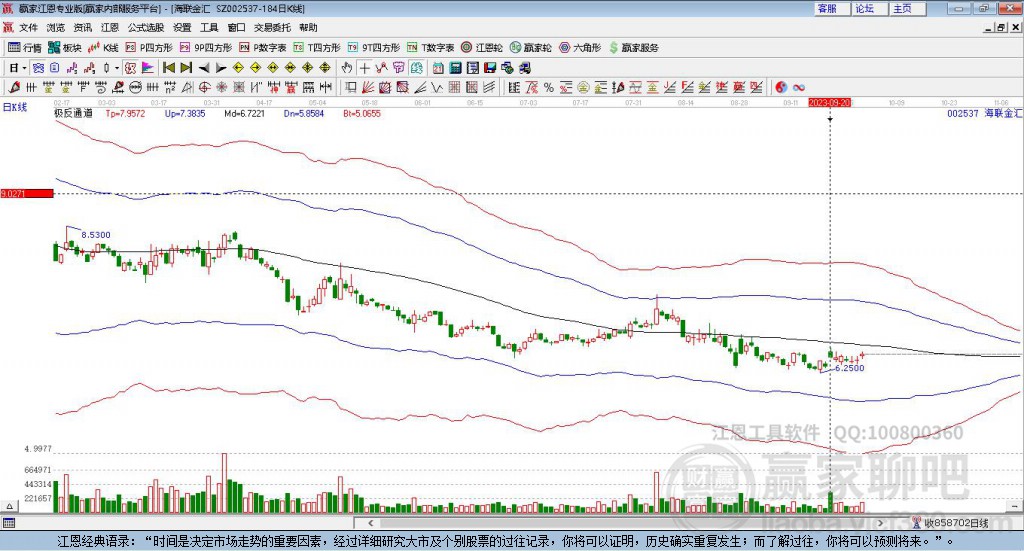Open the 行情 market quotes view
This screenshot has height=551, width=1024.
pos(24,48)
